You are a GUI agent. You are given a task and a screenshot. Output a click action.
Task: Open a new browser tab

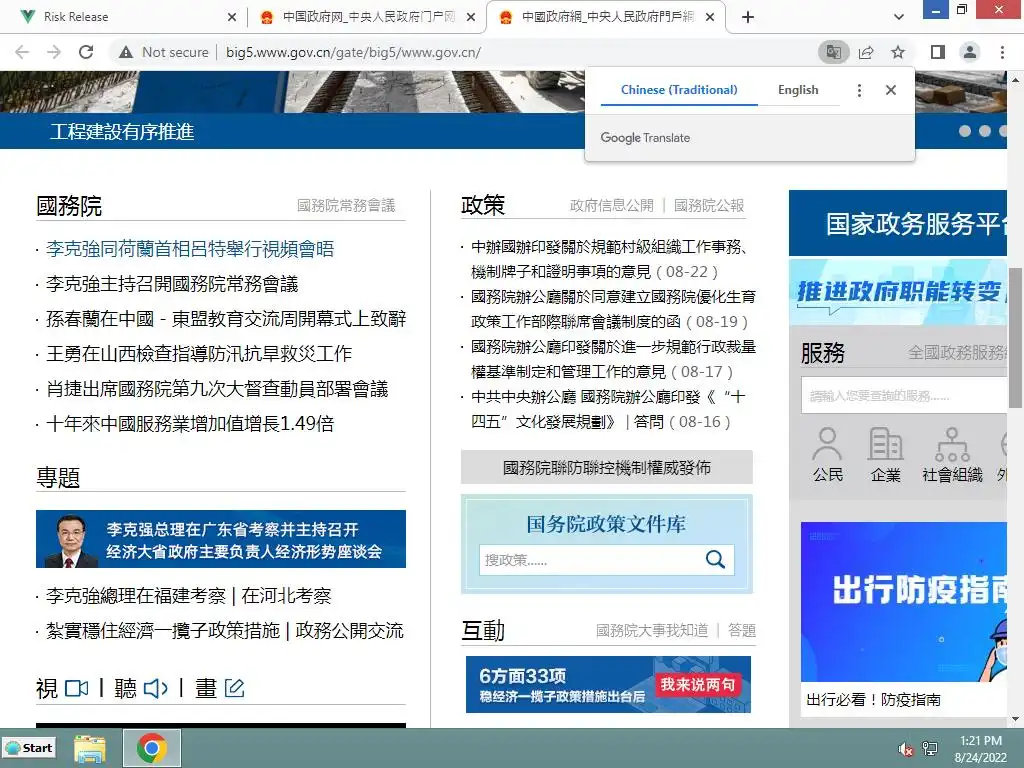pyautogui.click(x=748, y=17)
